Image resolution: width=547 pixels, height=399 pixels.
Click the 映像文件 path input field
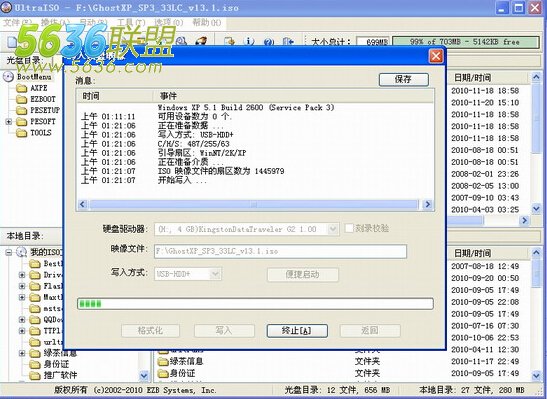(280, 251)
